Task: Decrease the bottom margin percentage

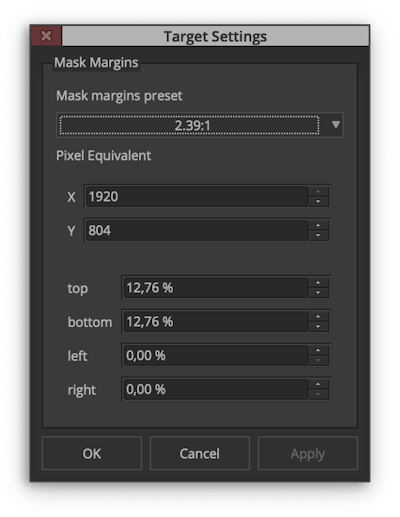Action: coord(318,326)
